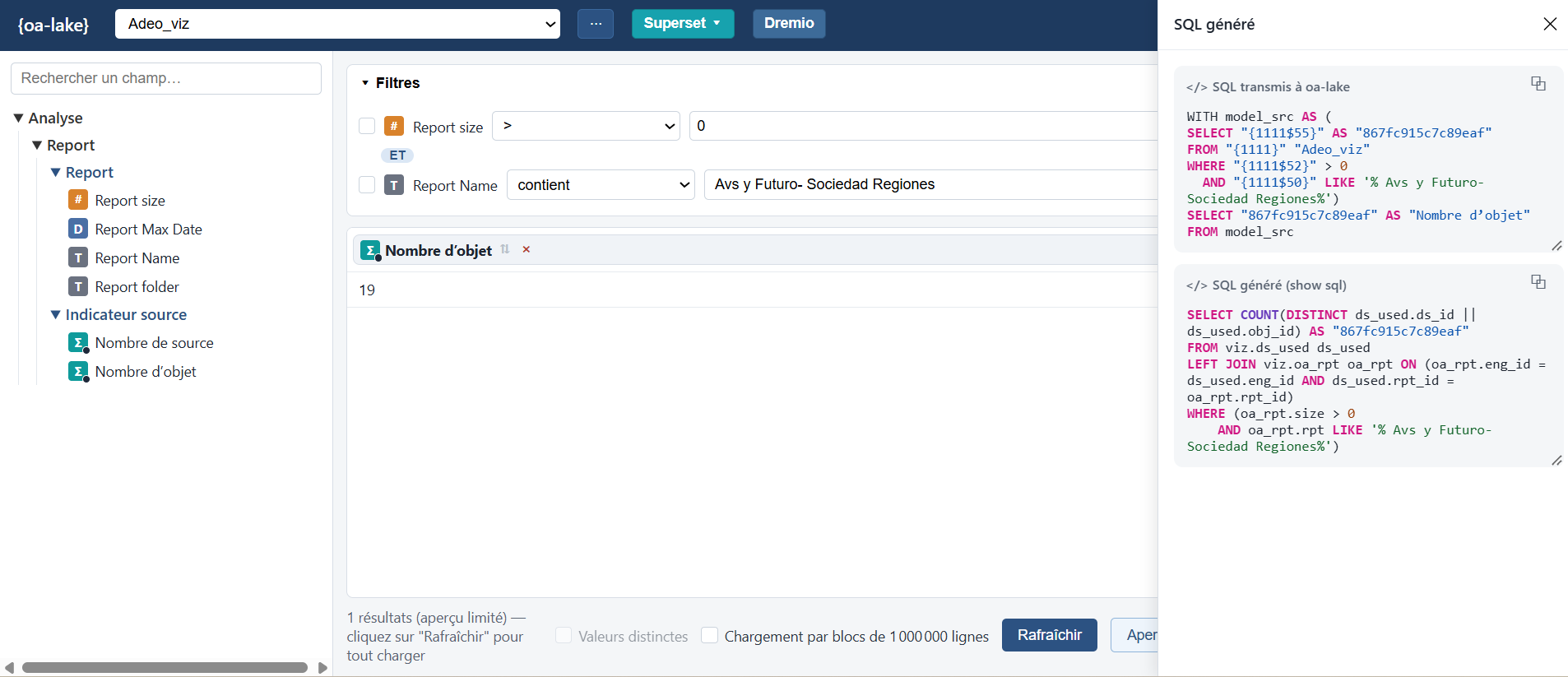Viewport: 1568px width, 677px height.
Task: Copy the SQL transmis à oa-lake code
Action: (x=1538, y=84)
